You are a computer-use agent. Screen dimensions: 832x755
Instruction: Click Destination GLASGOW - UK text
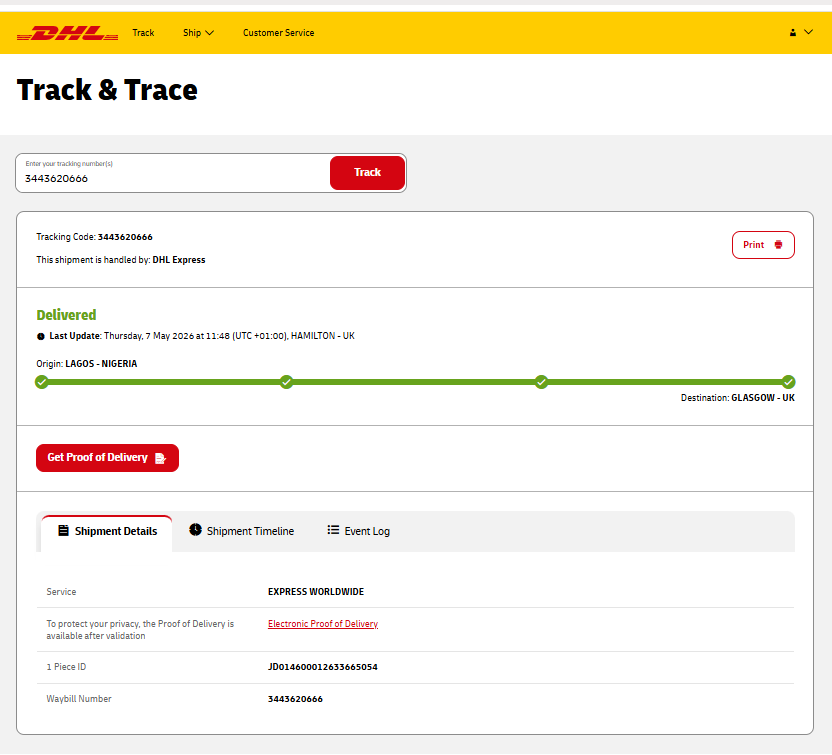click(738, 398)
